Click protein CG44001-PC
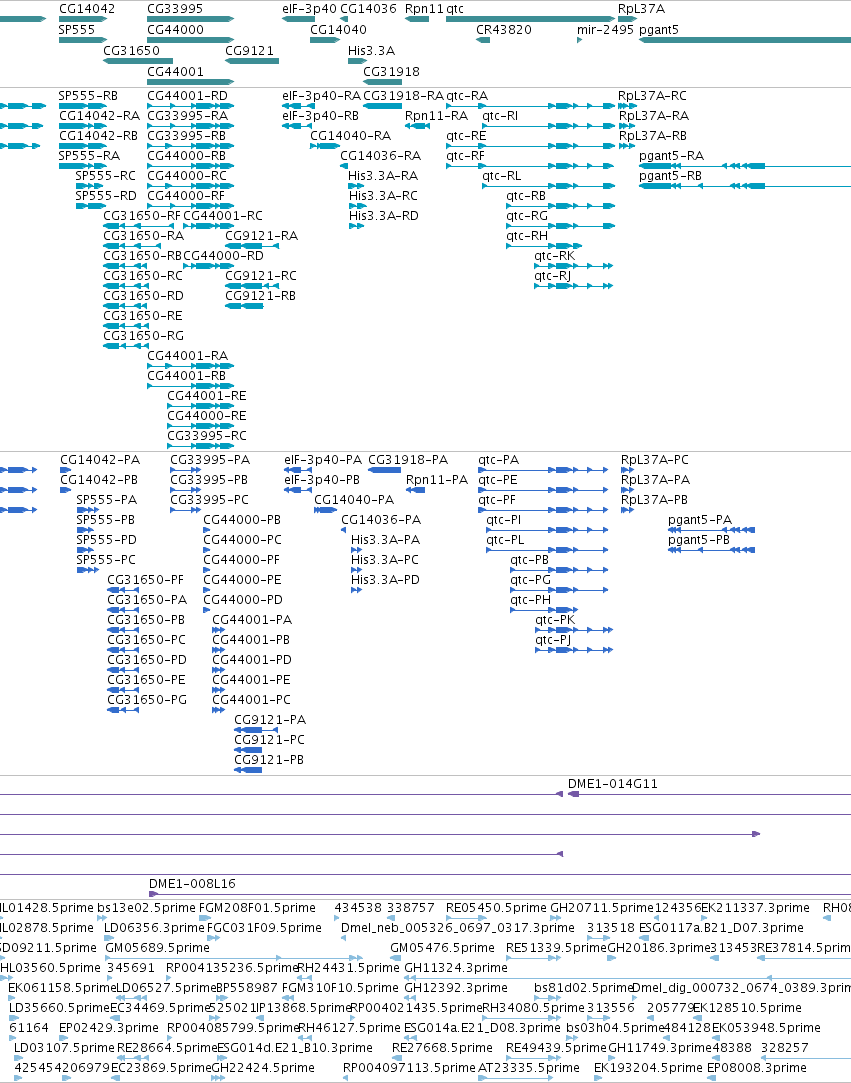 (x=251, y=700)
